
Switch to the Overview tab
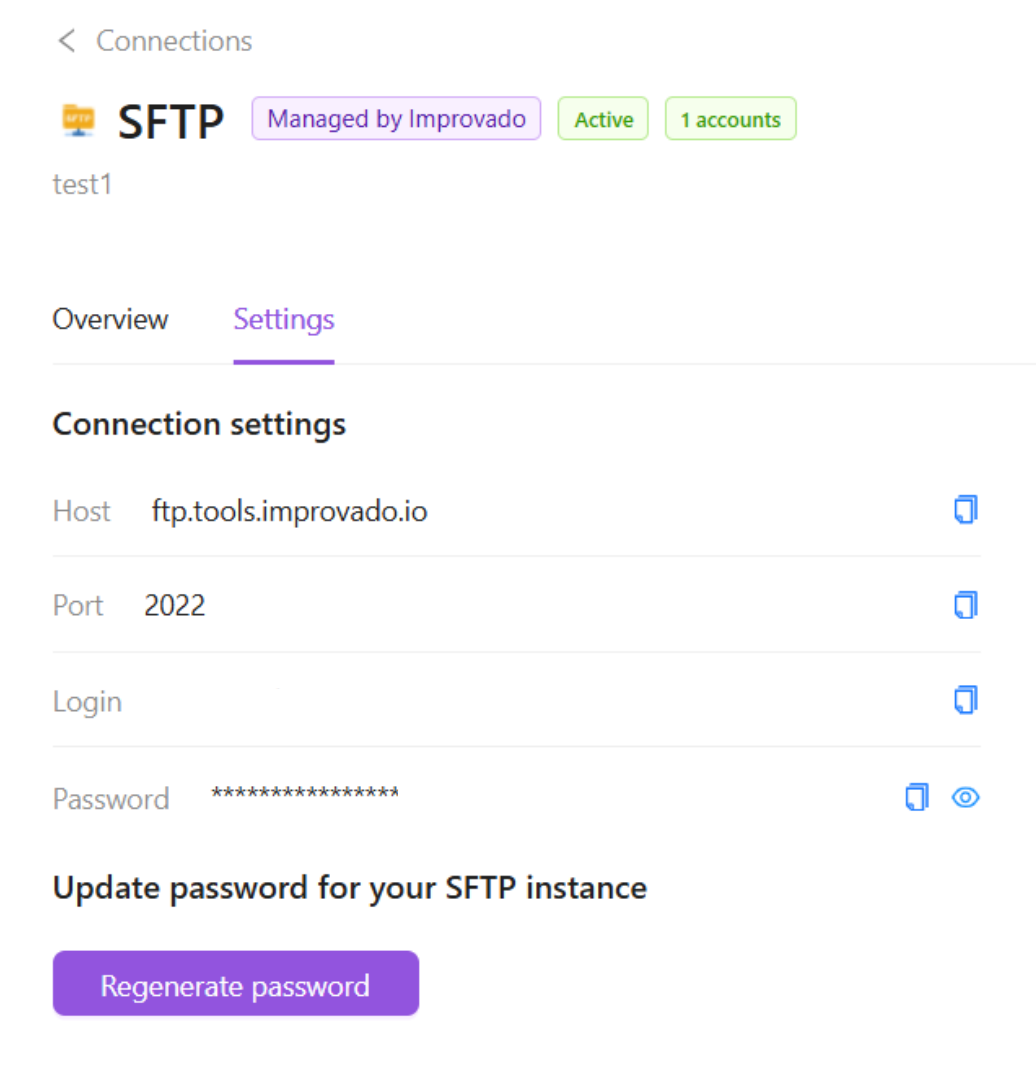click(x=110, y=319)
